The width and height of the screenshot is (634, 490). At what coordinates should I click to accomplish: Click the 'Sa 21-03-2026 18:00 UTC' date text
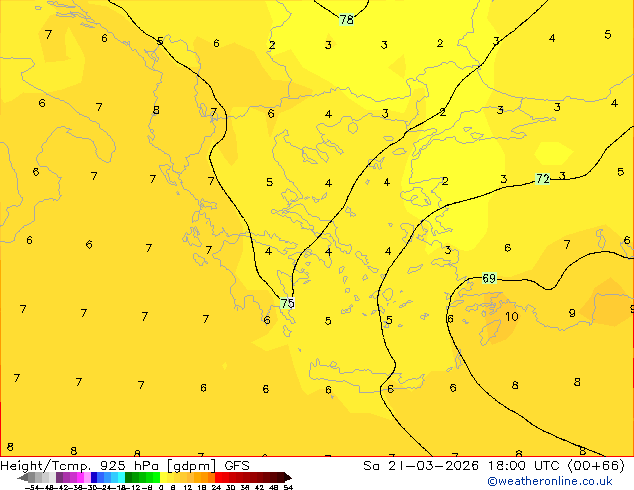click(x=463, y=466)
